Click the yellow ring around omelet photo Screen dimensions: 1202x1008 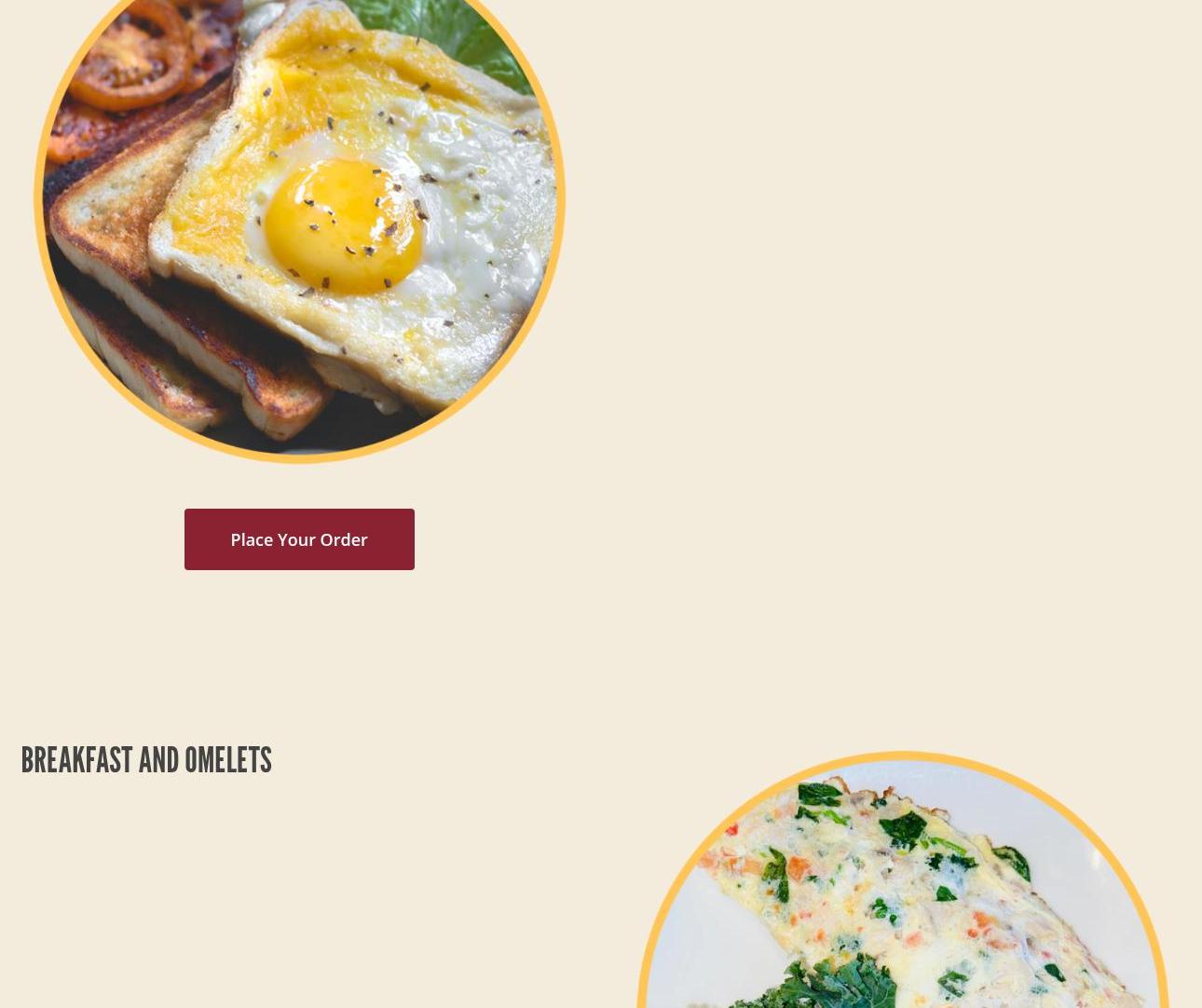point(902,756)
